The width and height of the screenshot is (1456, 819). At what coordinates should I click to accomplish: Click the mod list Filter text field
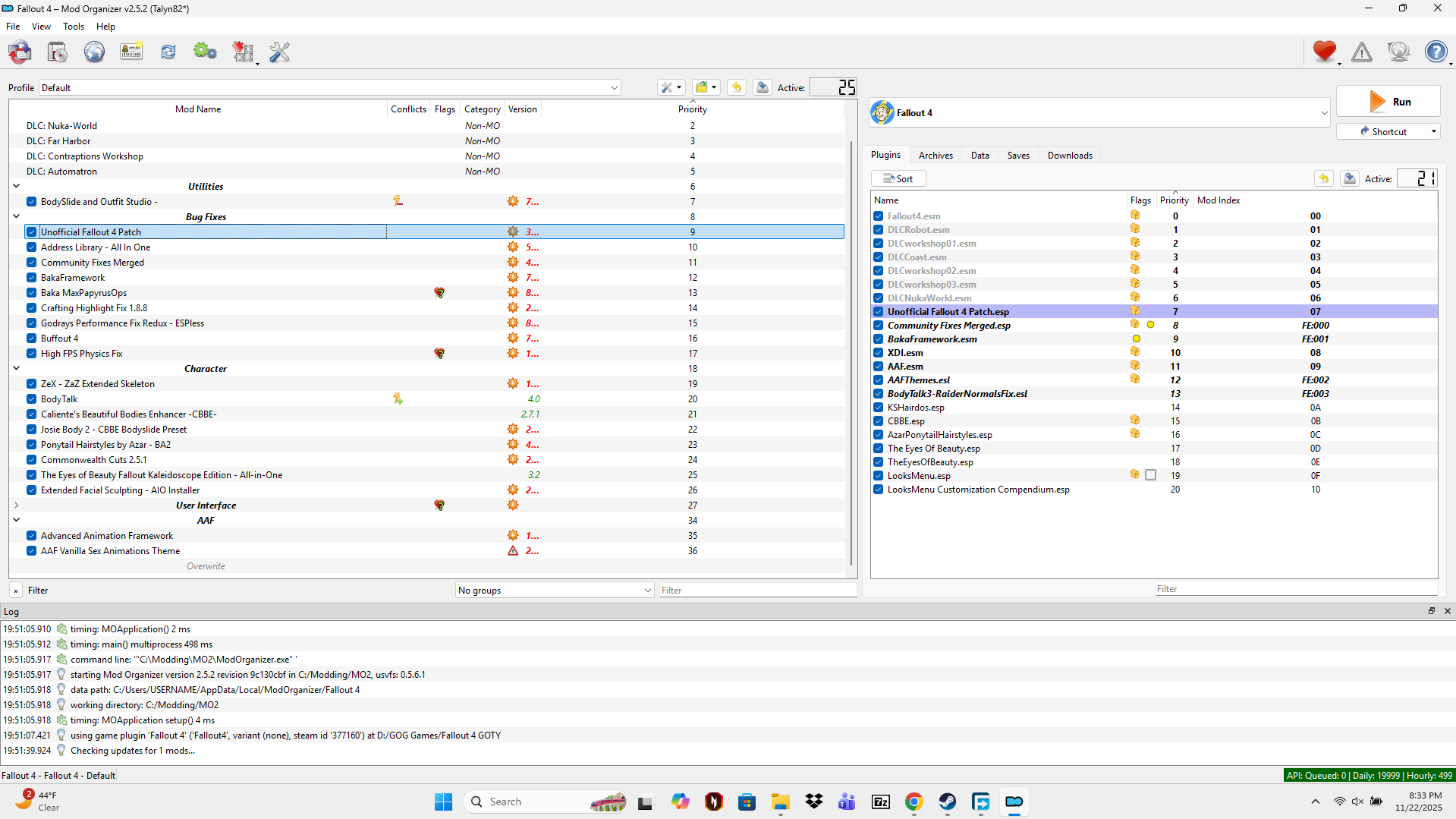pos(757,591)
